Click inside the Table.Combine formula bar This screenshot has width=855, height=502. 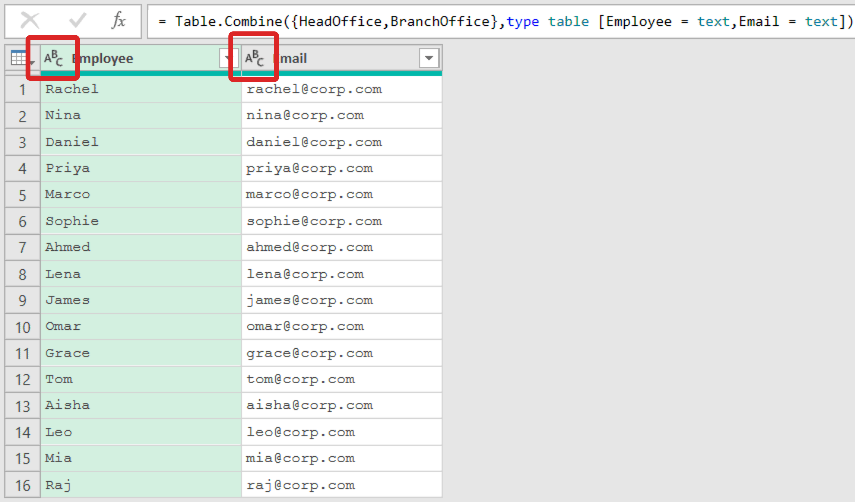point(501,21)
